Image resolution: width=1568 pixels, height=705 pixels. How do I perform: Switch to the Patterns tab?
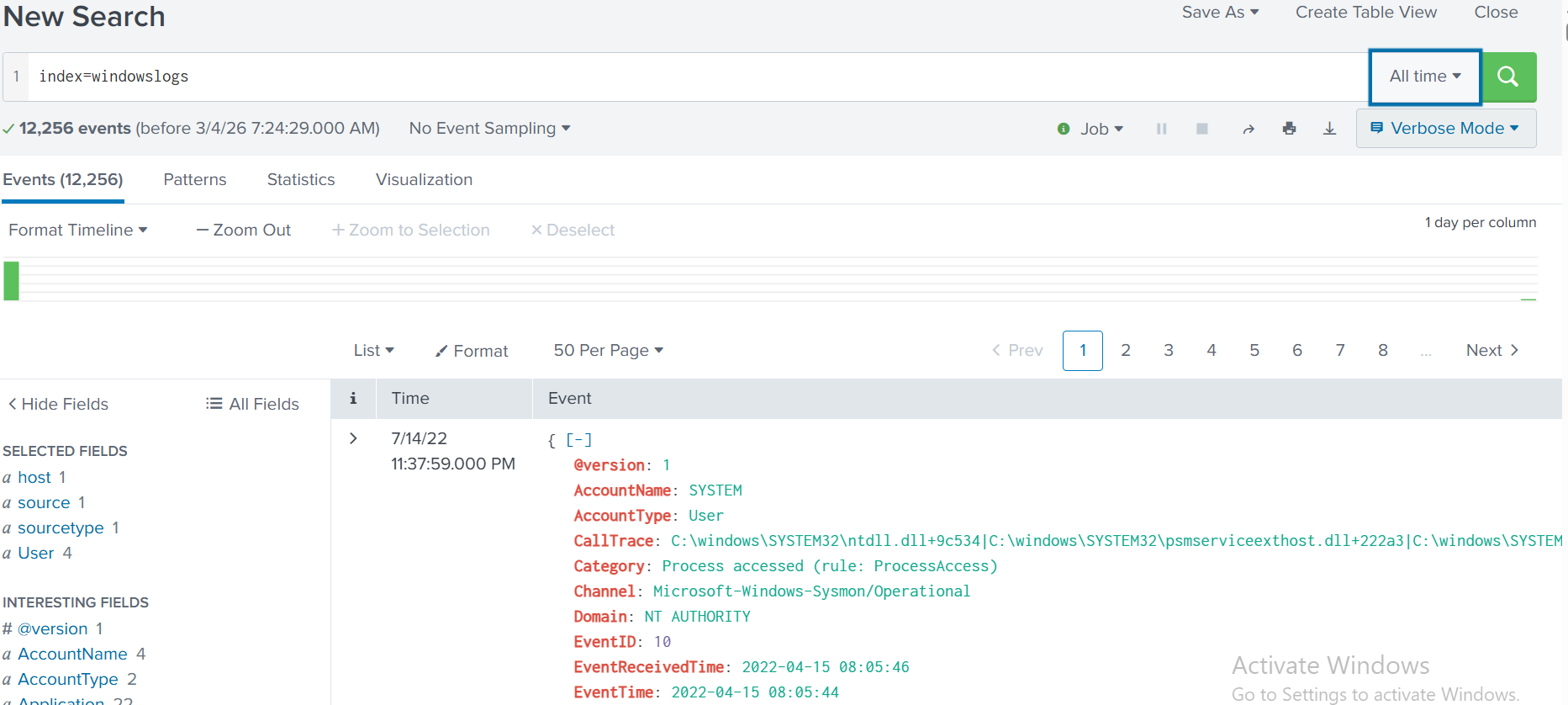click(195, 179)
